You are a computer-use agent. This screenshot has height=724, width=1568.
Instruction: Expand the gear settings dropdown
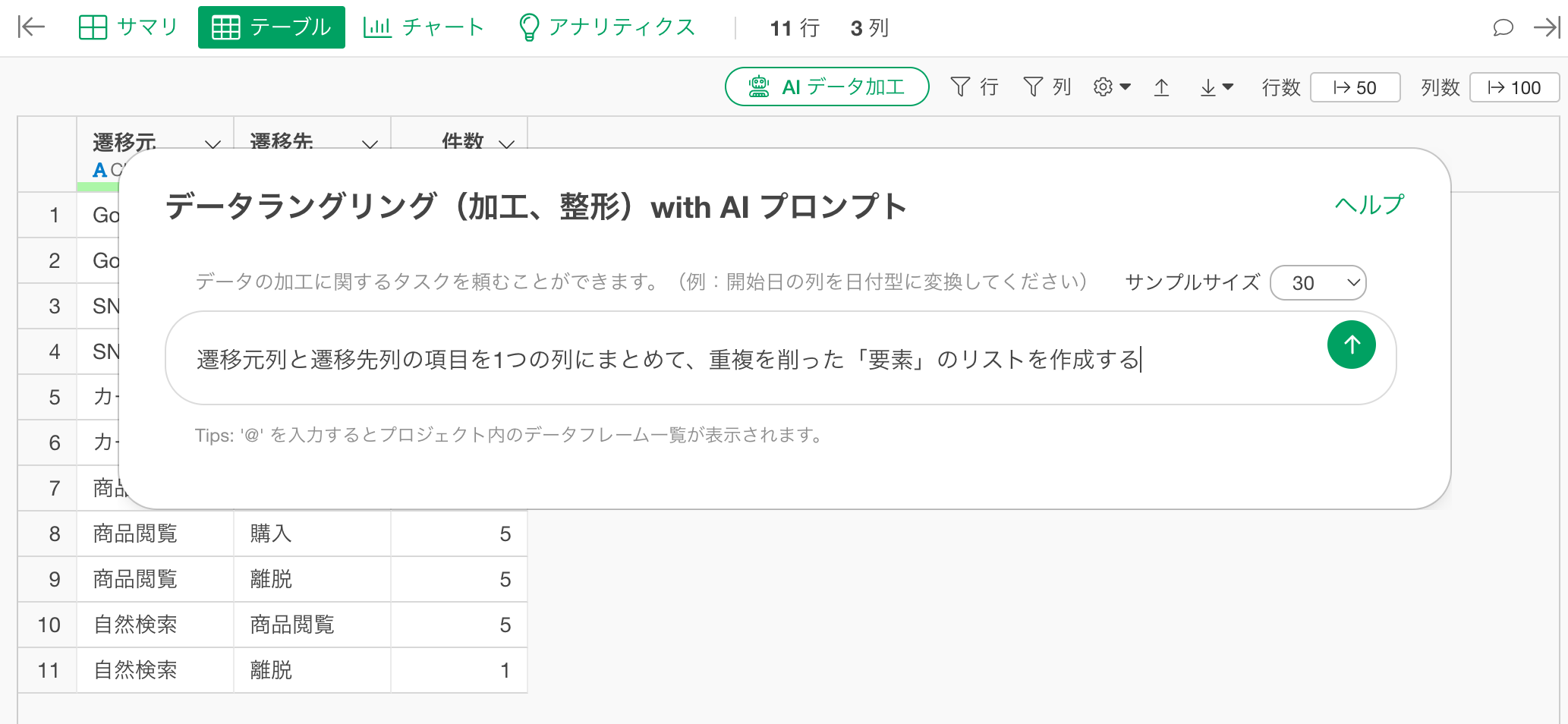pos(1112,87)
